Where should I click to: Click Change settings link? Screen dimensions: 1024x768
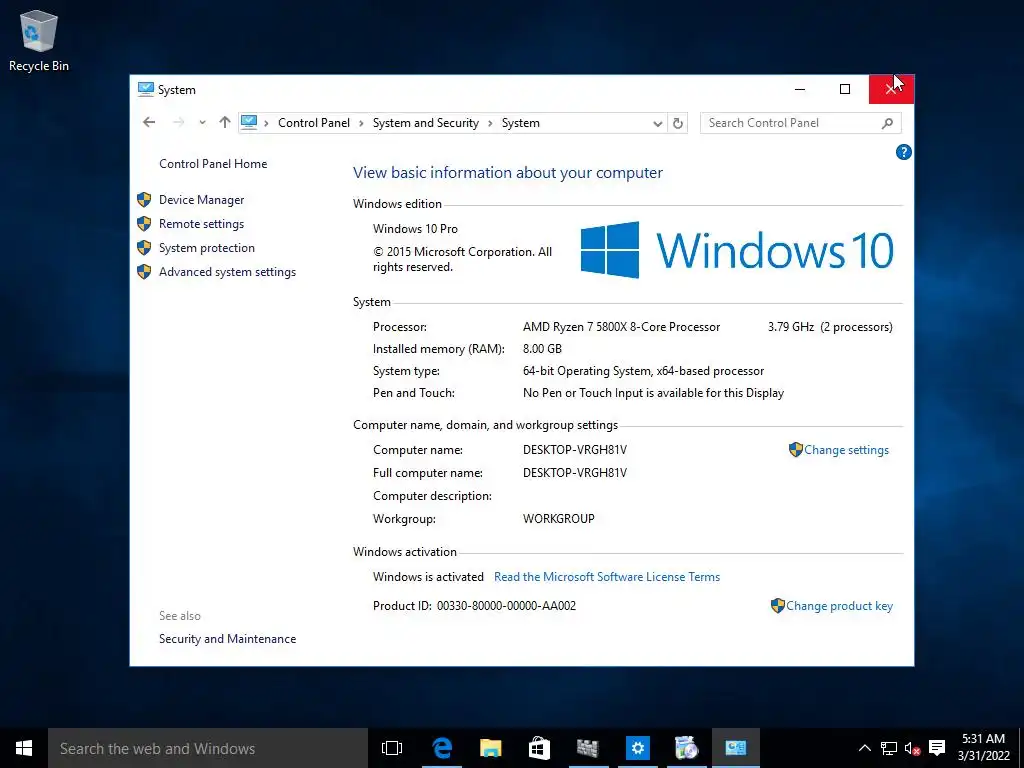click(x=846, y=450)
